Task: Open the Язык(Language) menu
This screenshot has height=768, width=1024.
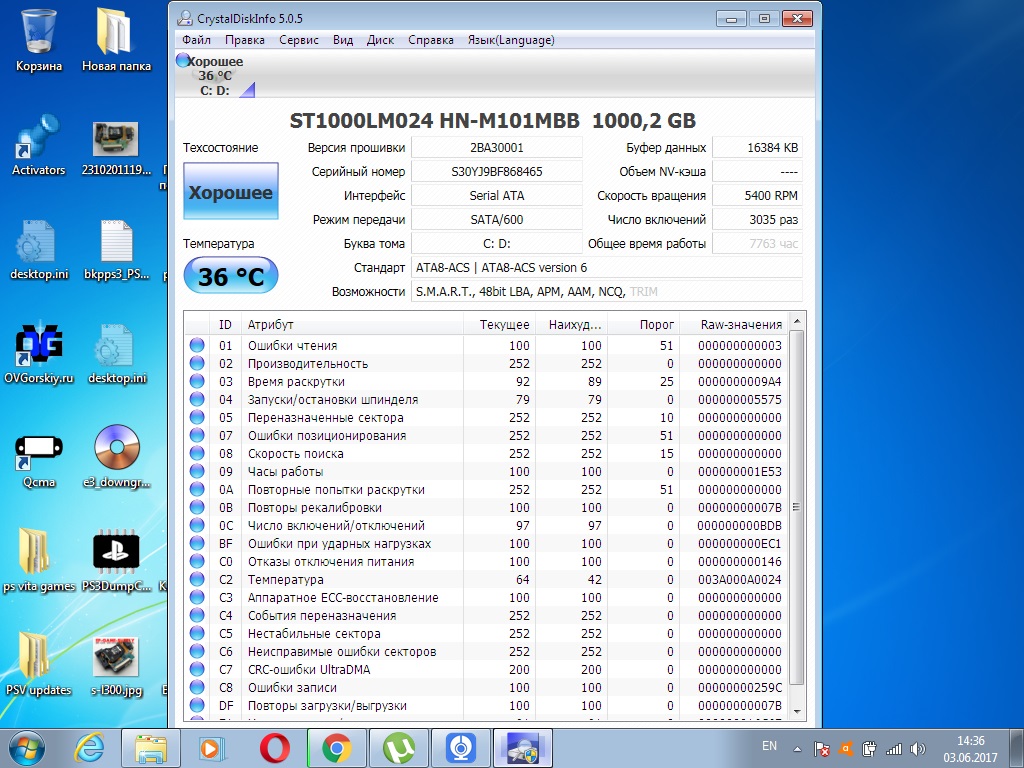Action: [511, 40]
